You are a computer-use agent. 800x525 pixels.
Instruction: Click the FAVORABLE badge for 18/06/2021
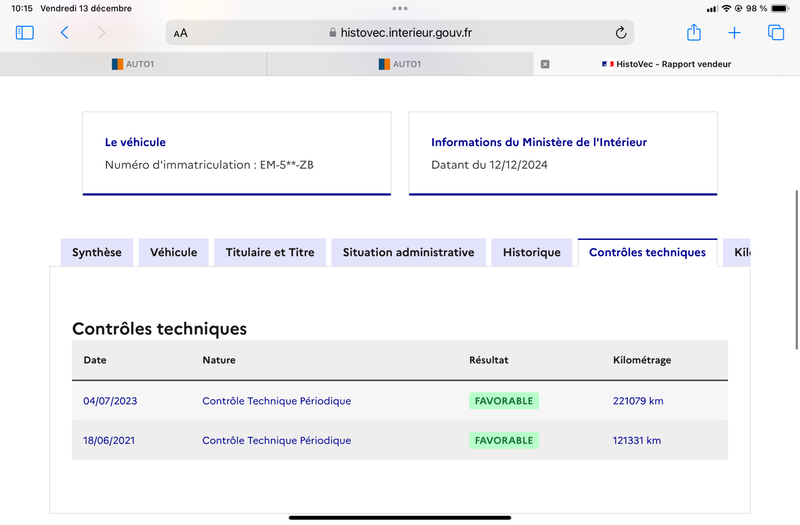tap(504, 440)
